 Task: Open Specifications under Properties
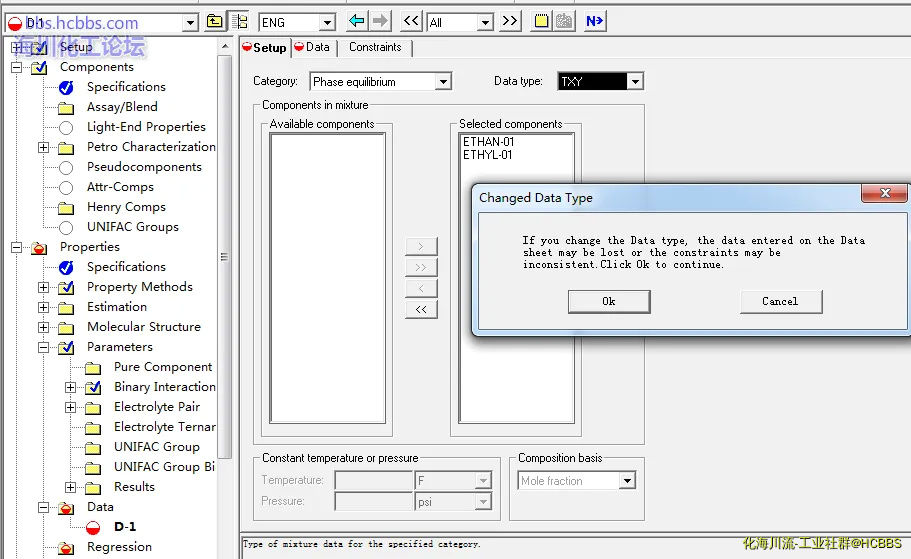click(x=126, y=267)
